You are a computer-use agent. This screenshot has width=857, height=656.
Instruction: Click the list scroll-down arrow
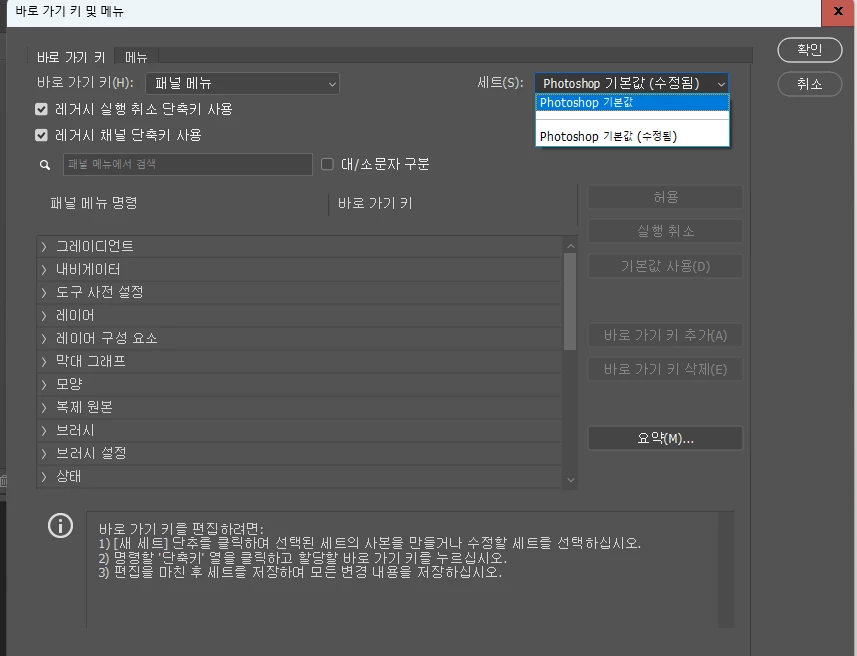(571, 480)
